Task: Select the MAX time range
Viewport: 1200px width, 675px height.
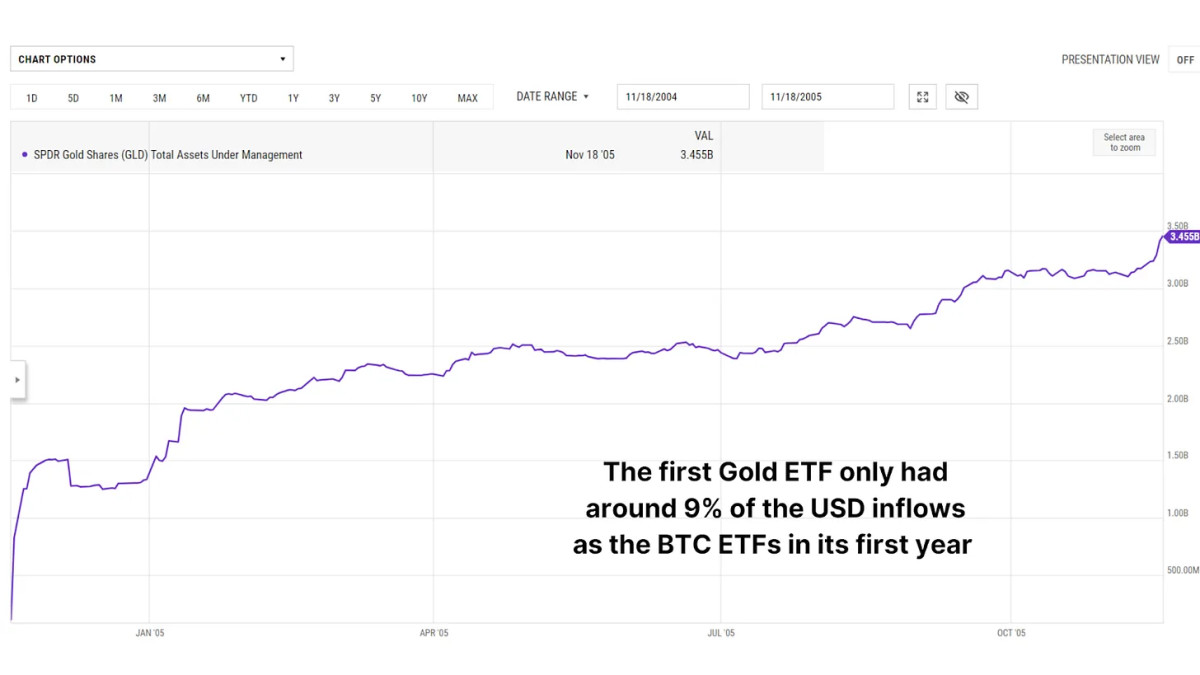Action: pos(467,98)
